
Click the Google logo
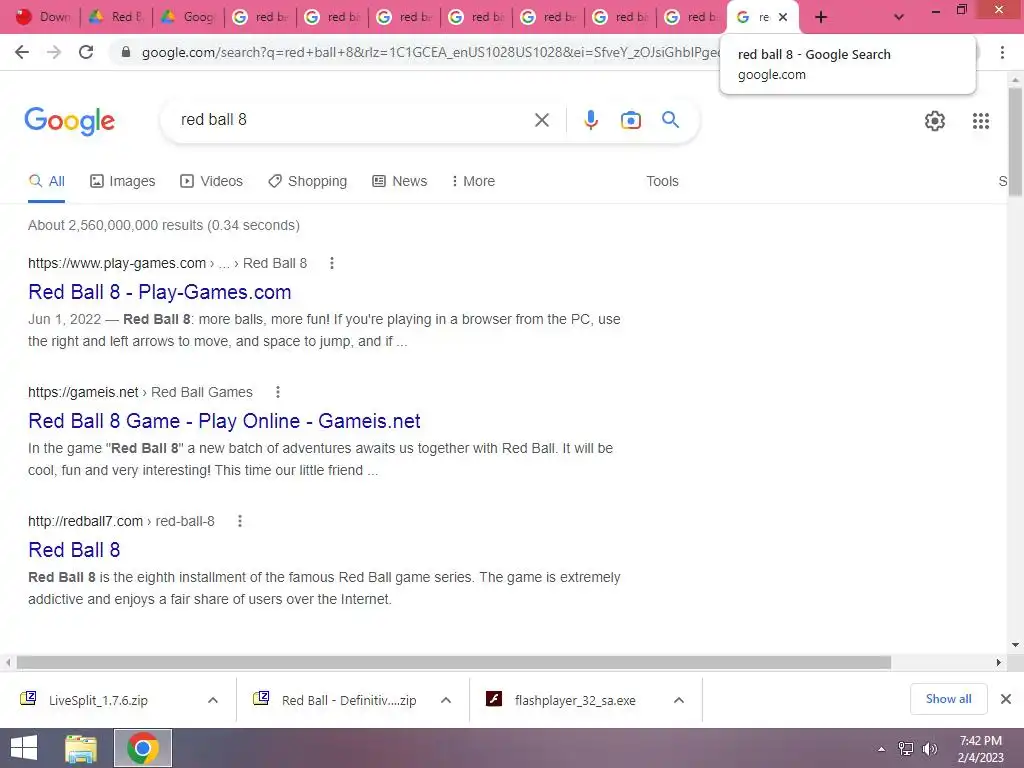[70, 121]
